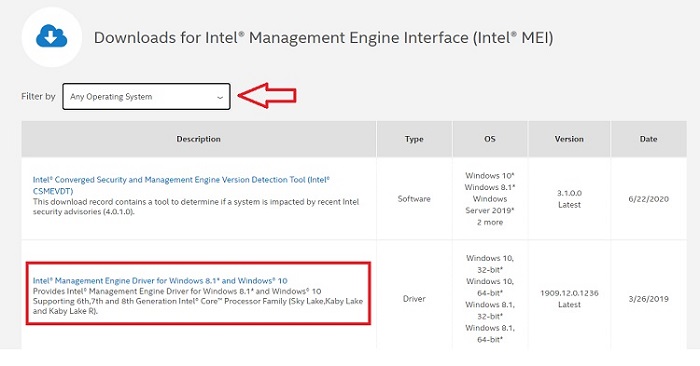Click version 3.1.0.0 Latest cell
This screenshot has width=700, height=366.
569,199
